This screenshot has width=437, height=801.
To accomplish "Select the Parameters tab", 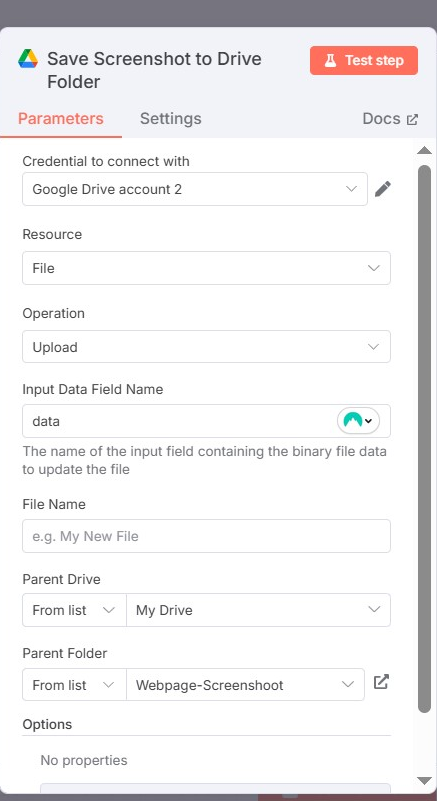I will [61, 119].
